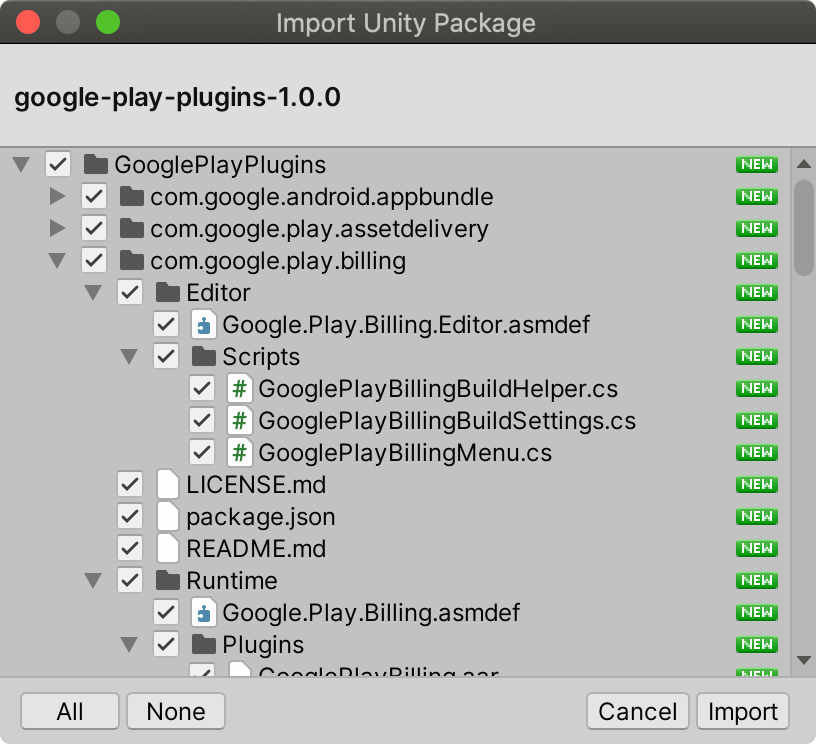This screenshot has width=816, height=744.
Task: Click the All button to select everything
Action: tap(70, 712)
